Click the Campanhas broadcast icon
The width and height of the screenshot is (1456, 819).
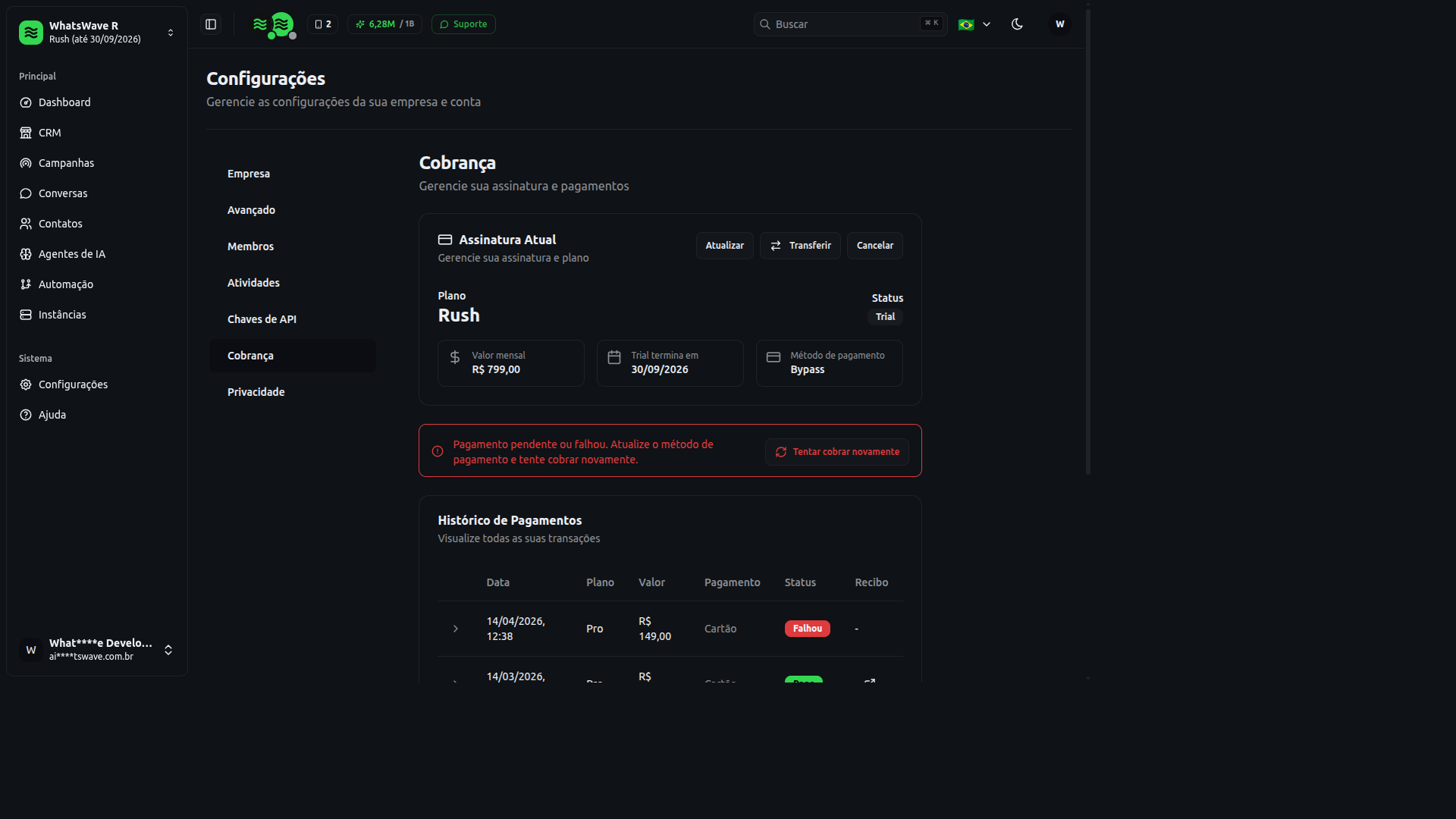click(26, 163)
